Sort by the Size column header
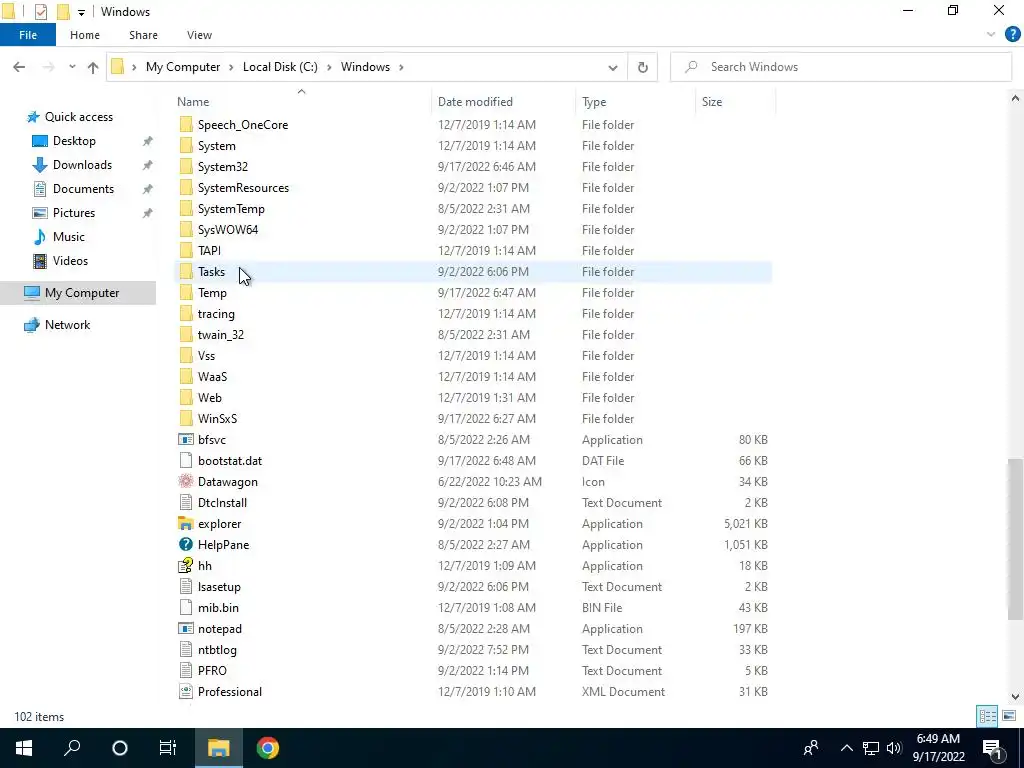1024x768 pixels. (x=735, y=102)
